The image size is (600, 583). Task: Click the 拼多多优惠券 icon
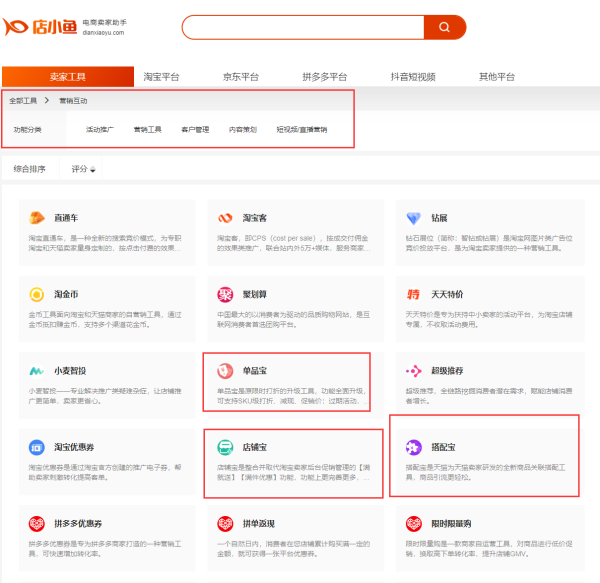coord(37,524)
